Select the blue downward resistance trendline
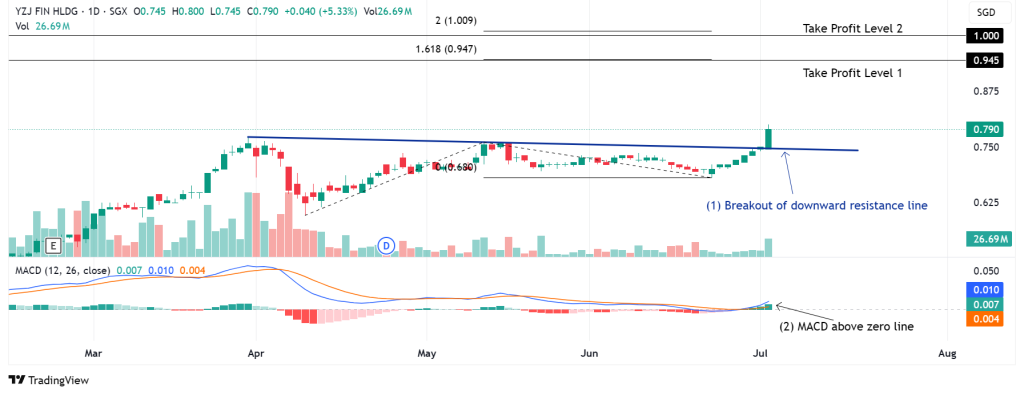This screenshot has width=1024, height=395. pyautogui.click(x=552, y=144)
